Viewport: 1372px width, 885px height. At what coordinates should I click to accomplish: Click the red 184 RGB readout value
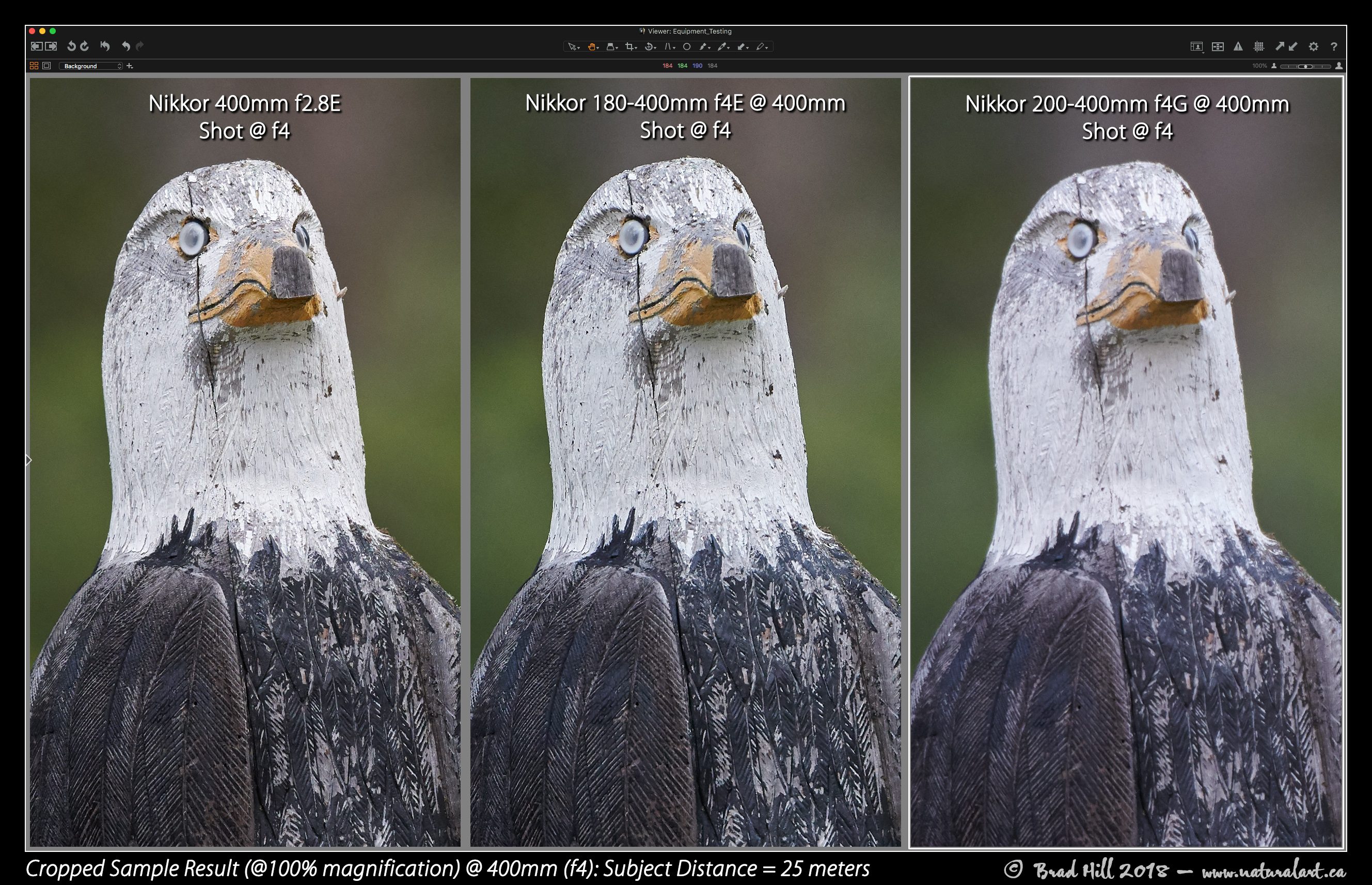[667, 66]
